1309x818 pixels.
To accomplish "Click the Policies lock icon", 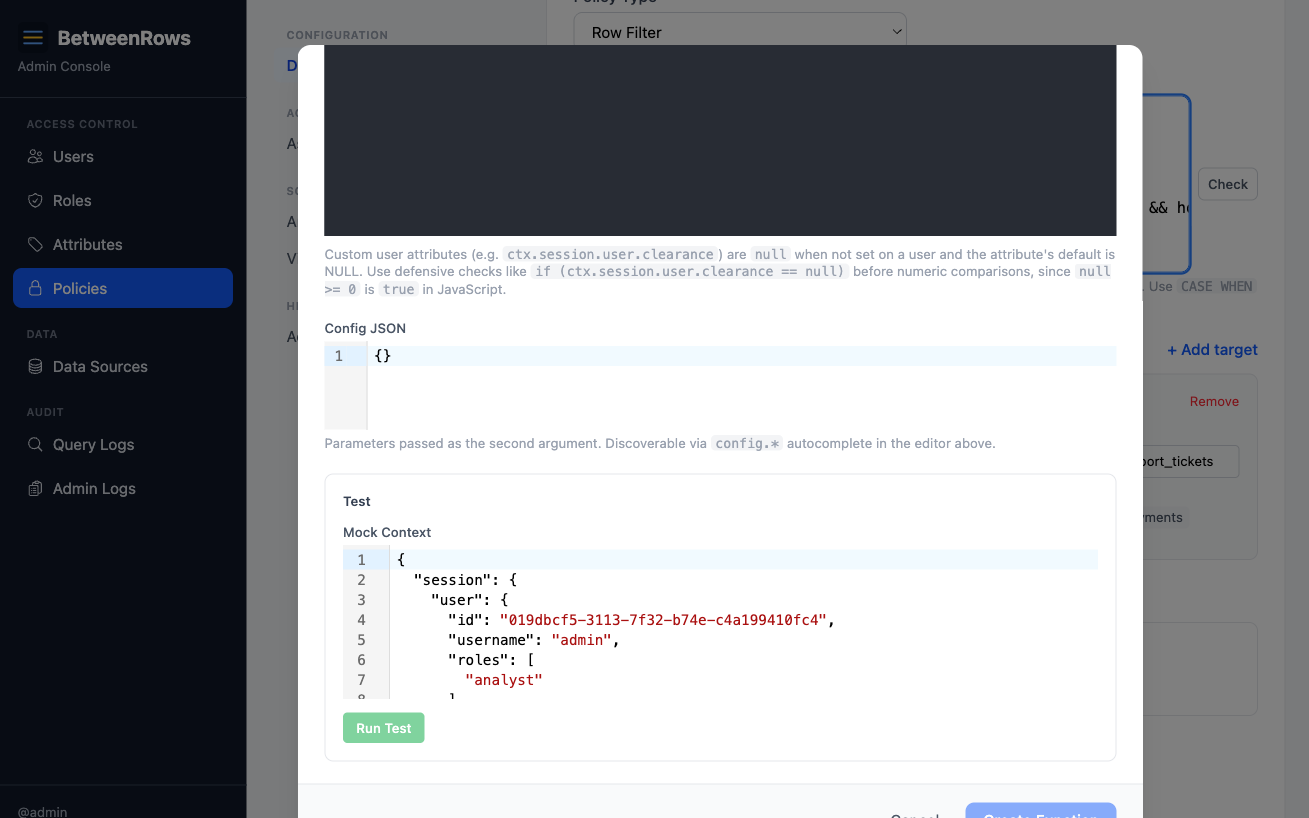I will coord(35,289).
